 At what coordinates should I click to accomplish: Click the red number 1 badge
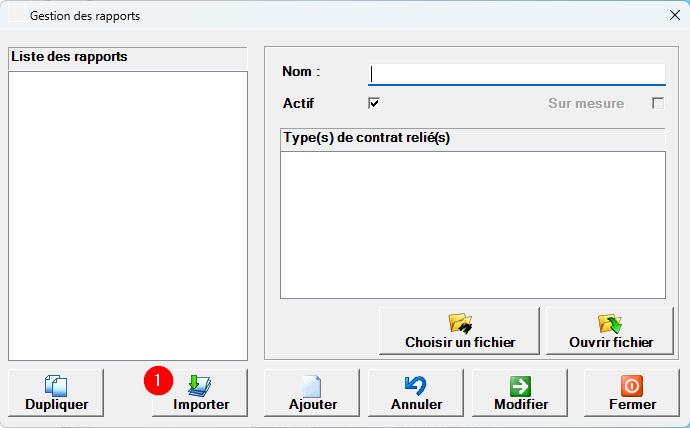(x=158, y=380)
